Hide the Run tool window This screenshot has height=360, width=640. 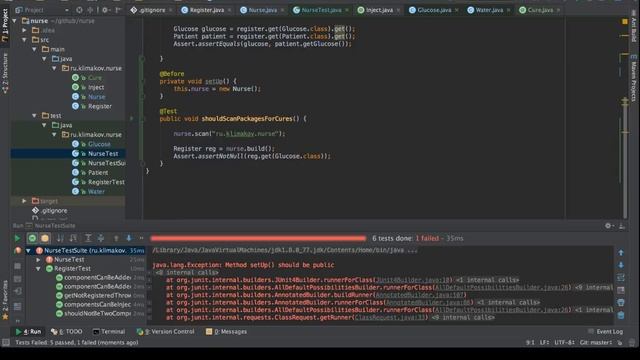point(622,226)
